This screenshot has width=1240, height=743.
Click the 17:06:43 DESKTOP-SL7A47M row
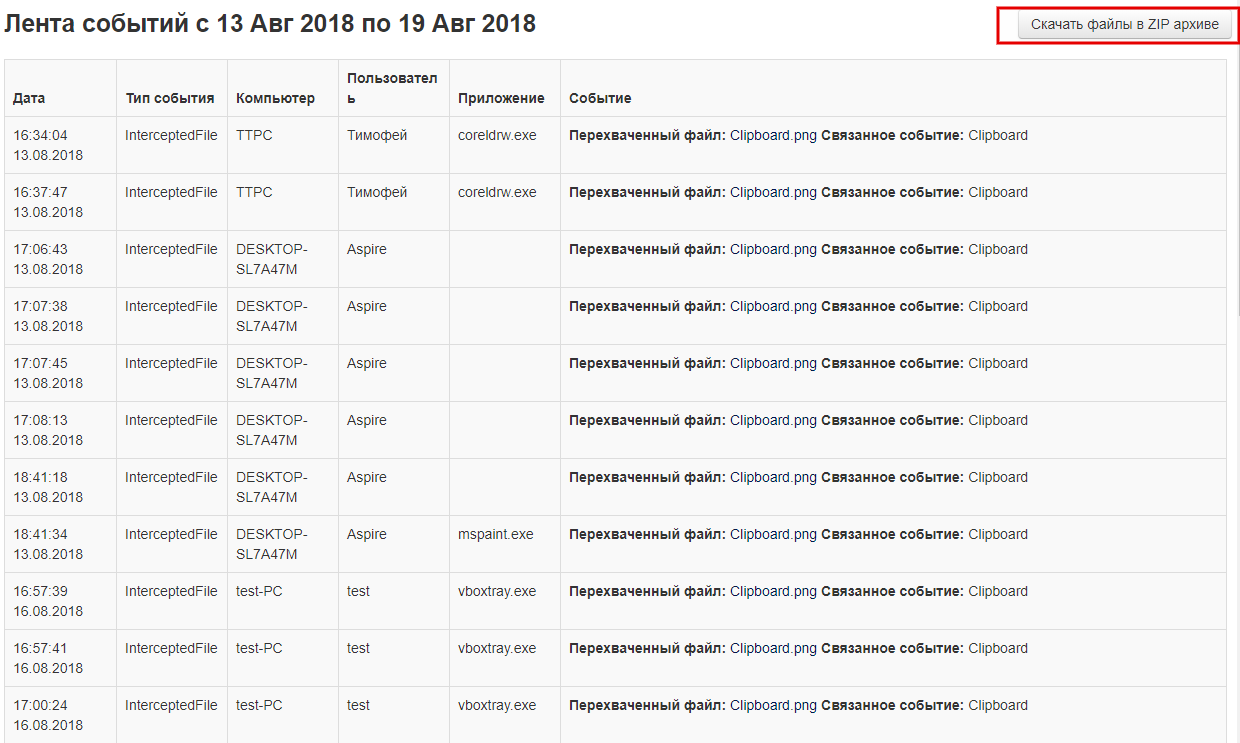click(615, 259)
